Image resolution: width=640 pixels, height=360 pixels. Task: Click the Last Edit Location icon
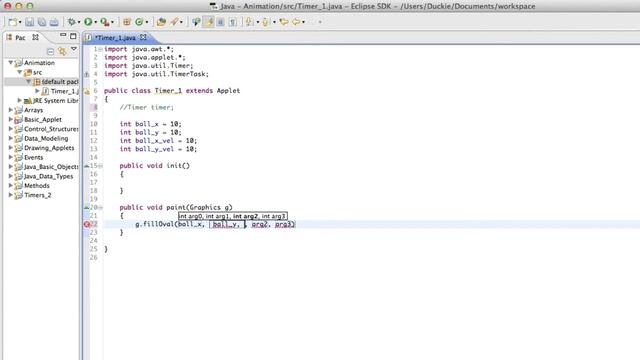click(284, 22)
